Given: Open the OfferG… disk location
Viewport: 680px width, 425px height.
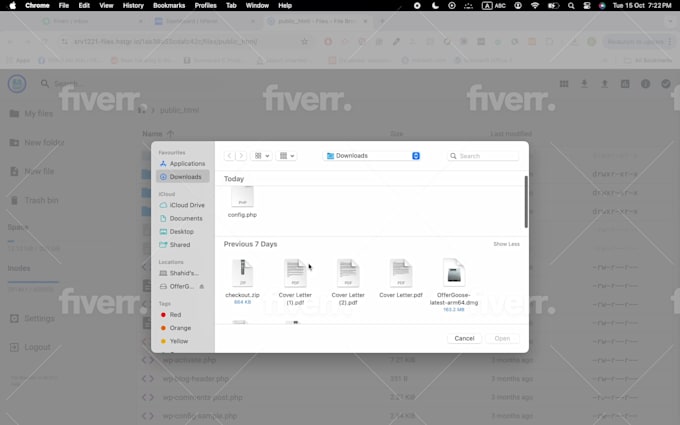Looking at the screenshot, I should [177, 287].
